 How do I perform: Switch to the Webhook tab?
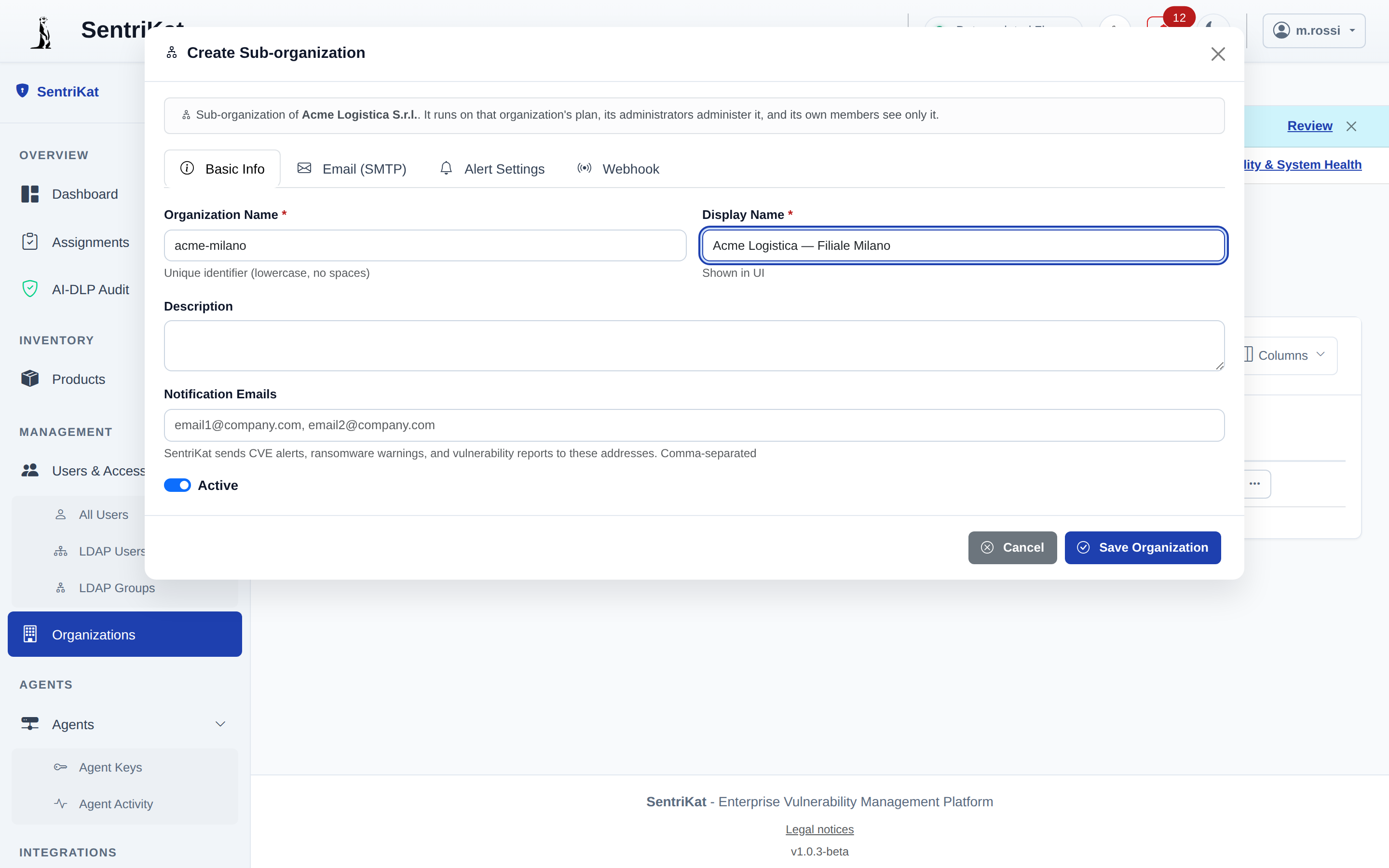pos(618,169)
